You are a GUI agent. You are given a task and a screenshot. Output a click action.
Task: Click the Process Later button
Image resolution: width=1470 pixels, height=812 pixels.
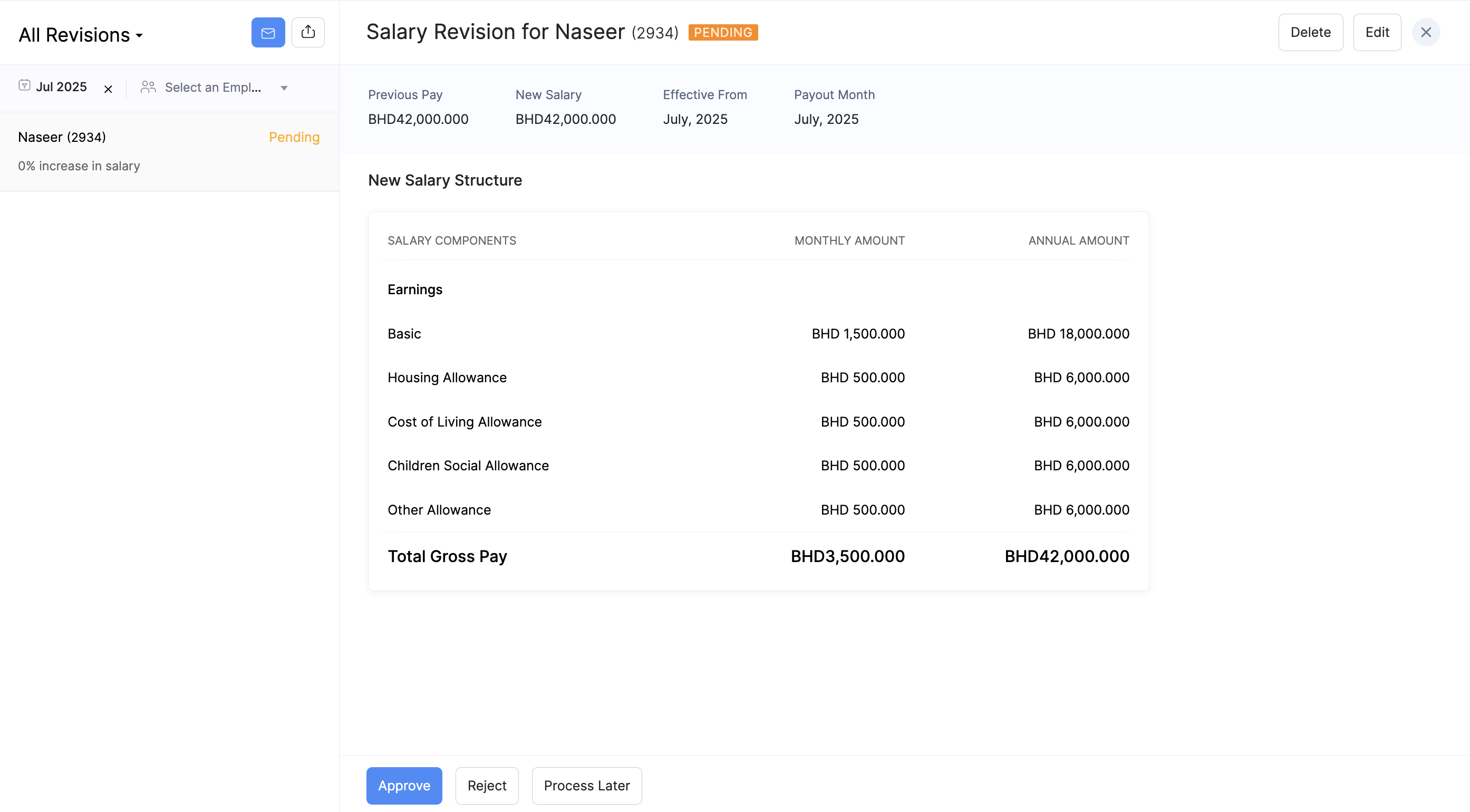586,785
